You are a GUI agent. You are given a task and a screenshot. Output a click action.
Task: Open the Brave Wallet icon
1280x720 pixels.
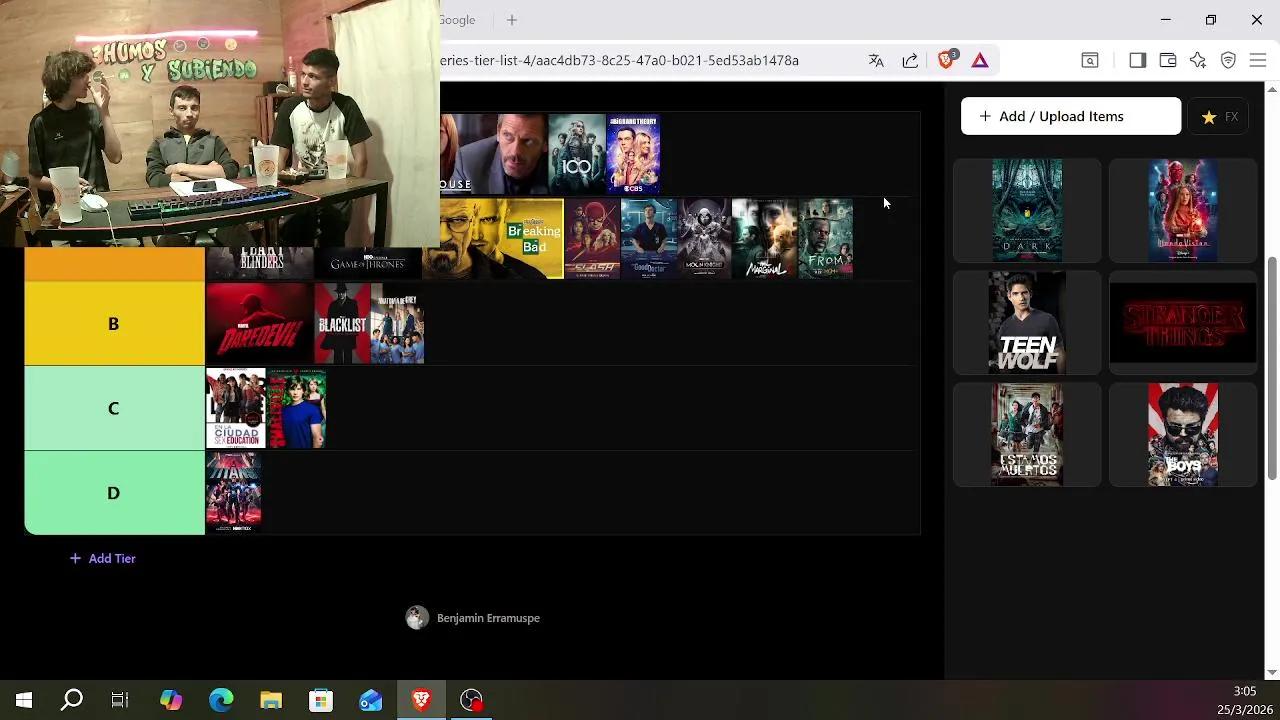[1167, 61]
